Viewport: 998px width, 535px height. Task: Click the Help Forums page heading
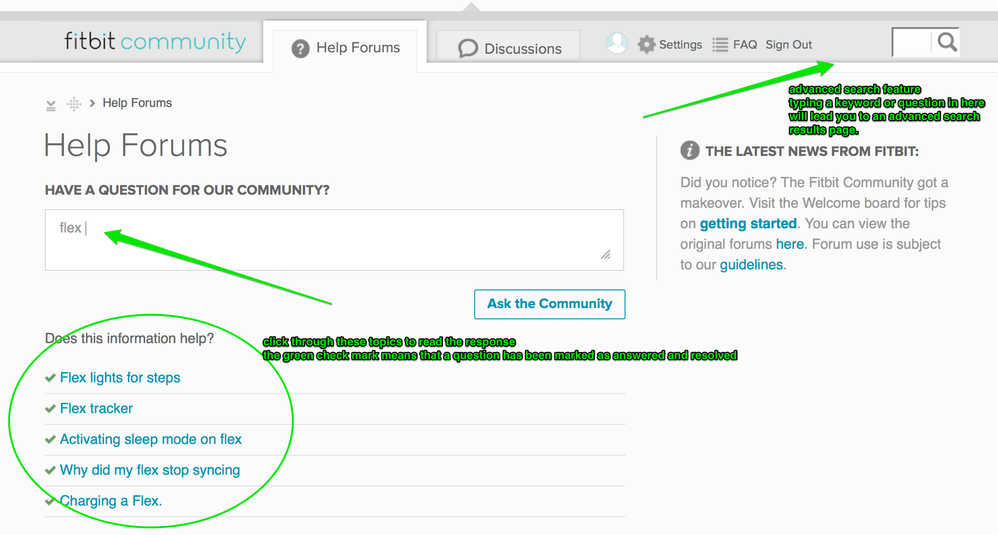136,146
